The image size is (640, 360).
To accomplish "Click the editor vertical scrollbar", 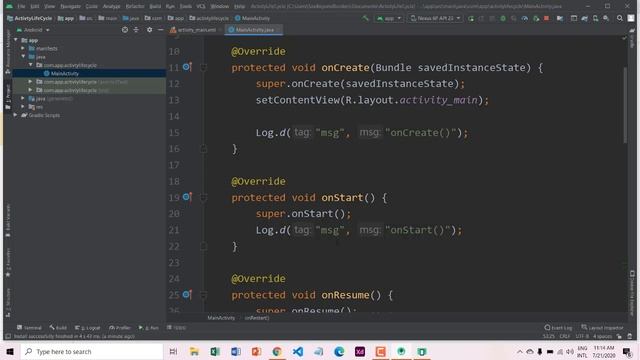I will (x=625, y=105).
